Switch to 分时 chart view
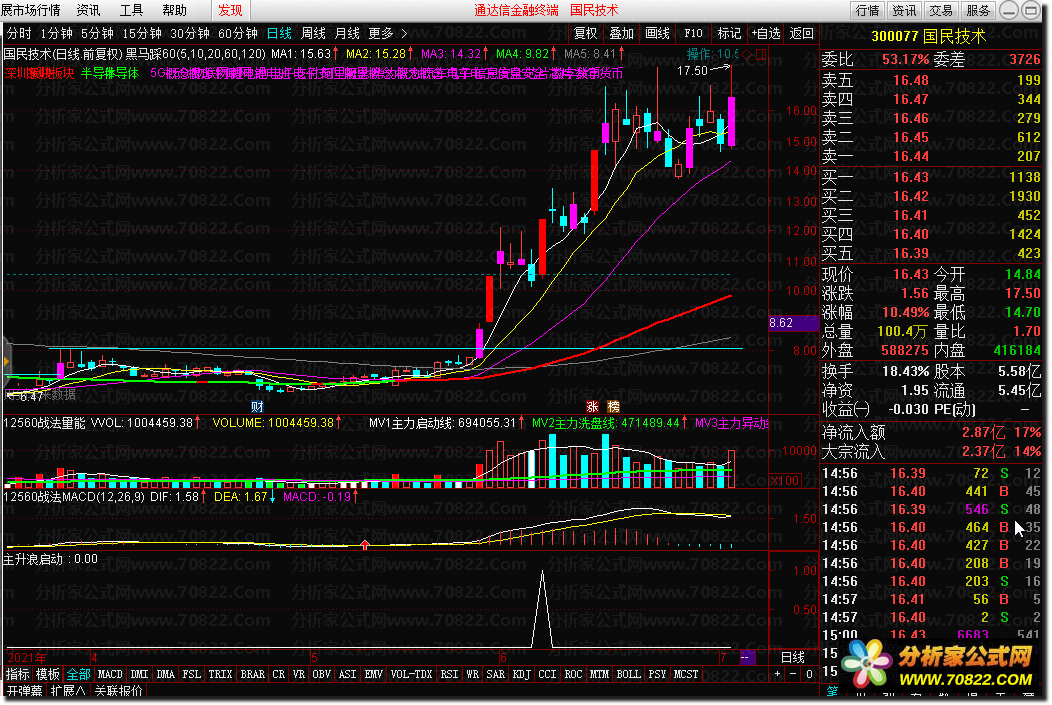 [x=19, y=34]
